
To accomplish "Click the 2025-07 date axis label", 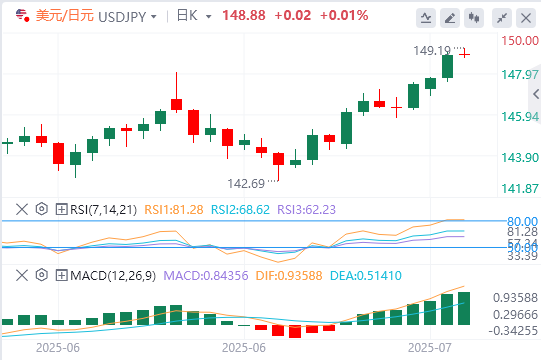I will point(430,348).
